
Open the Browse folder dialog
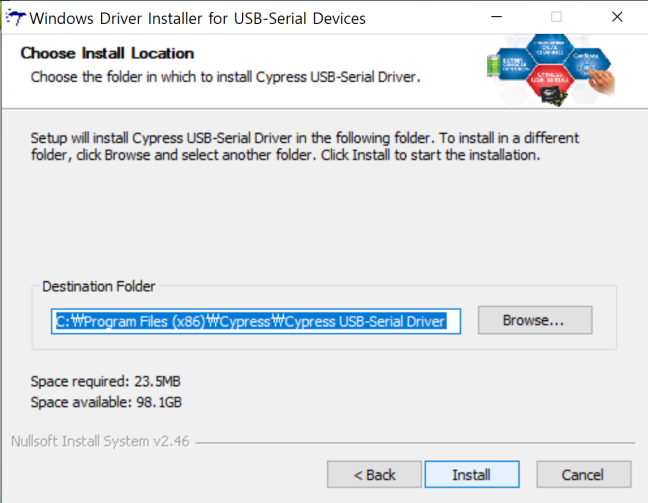pyautogui.click(x=535, y=320)
